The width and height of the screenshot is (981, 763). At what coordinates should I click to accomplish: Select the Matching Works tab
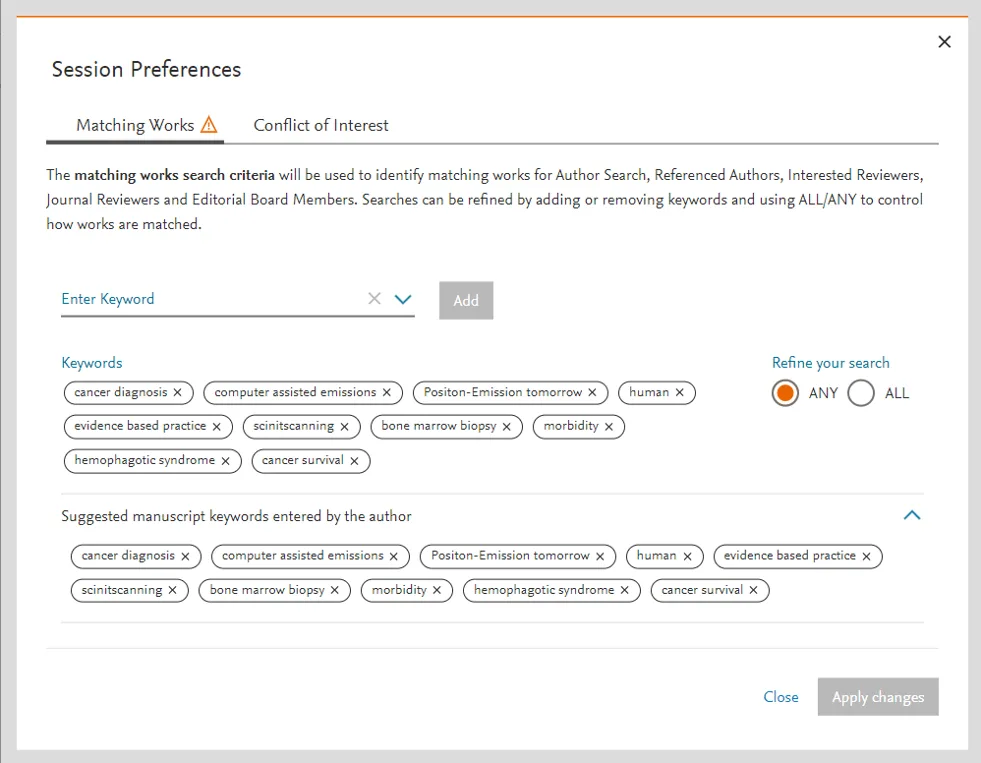point(136,125)
